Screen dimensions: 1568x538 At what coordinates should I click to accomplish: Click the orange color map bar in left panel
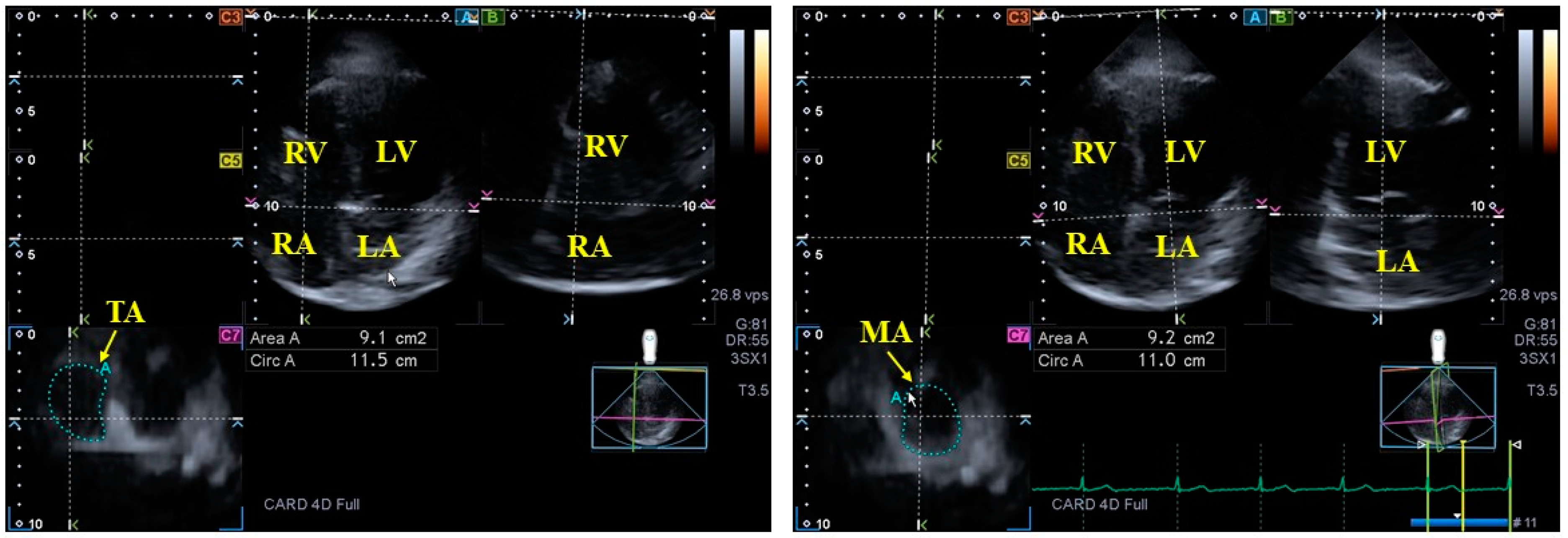(762, 91)
